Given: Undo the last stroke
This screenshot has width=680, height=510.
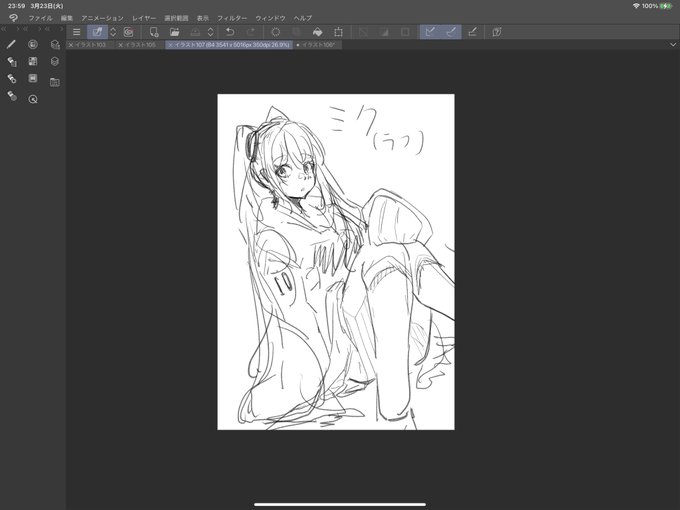Looking at the screenshot, I should tap(230, 32).
